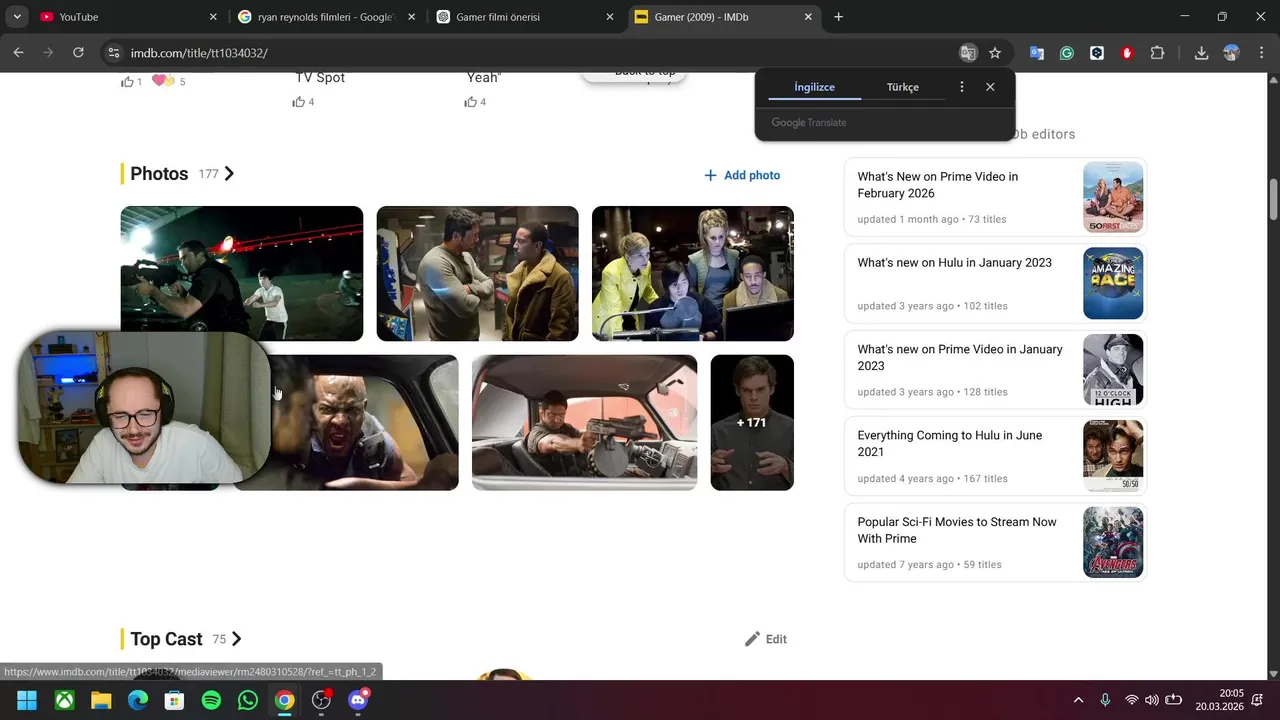This screenshot has height=720, width=1280.
Task: Click the Avengers poster list thumbnail
Action: [1113, 542]
